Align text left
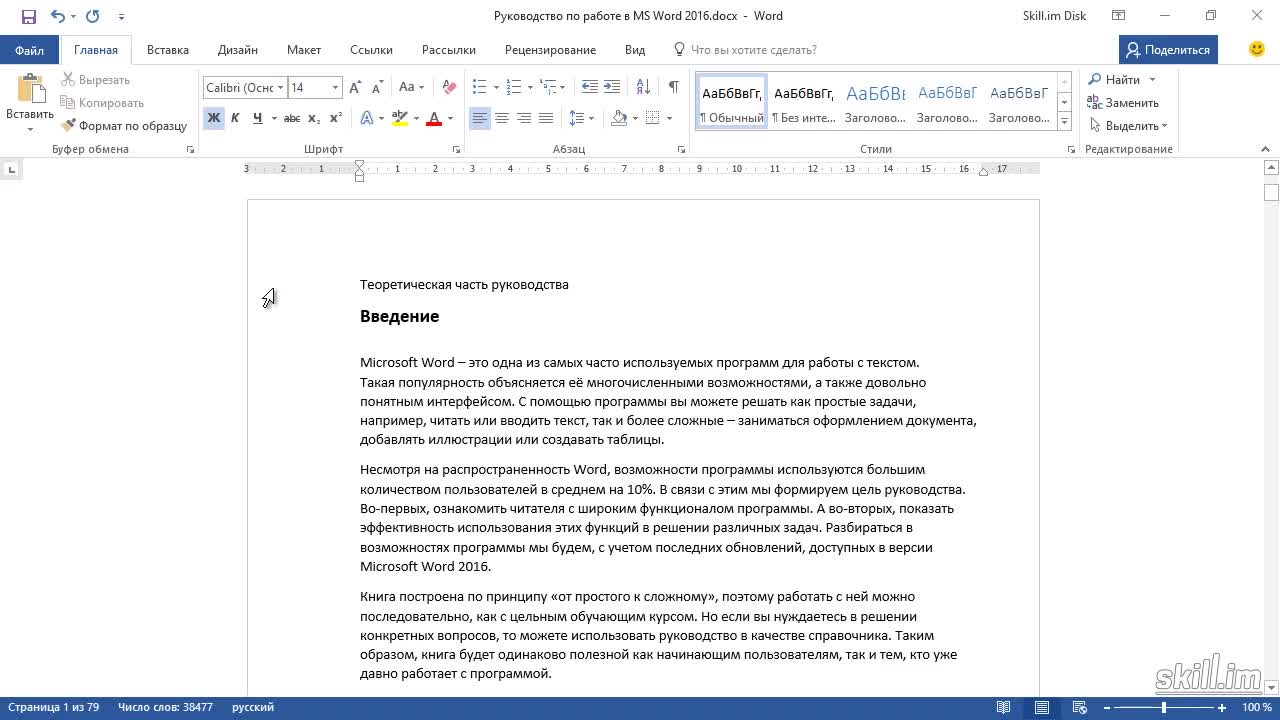The width and height of the screenshot is (1280, 720). tap(480, 118)
